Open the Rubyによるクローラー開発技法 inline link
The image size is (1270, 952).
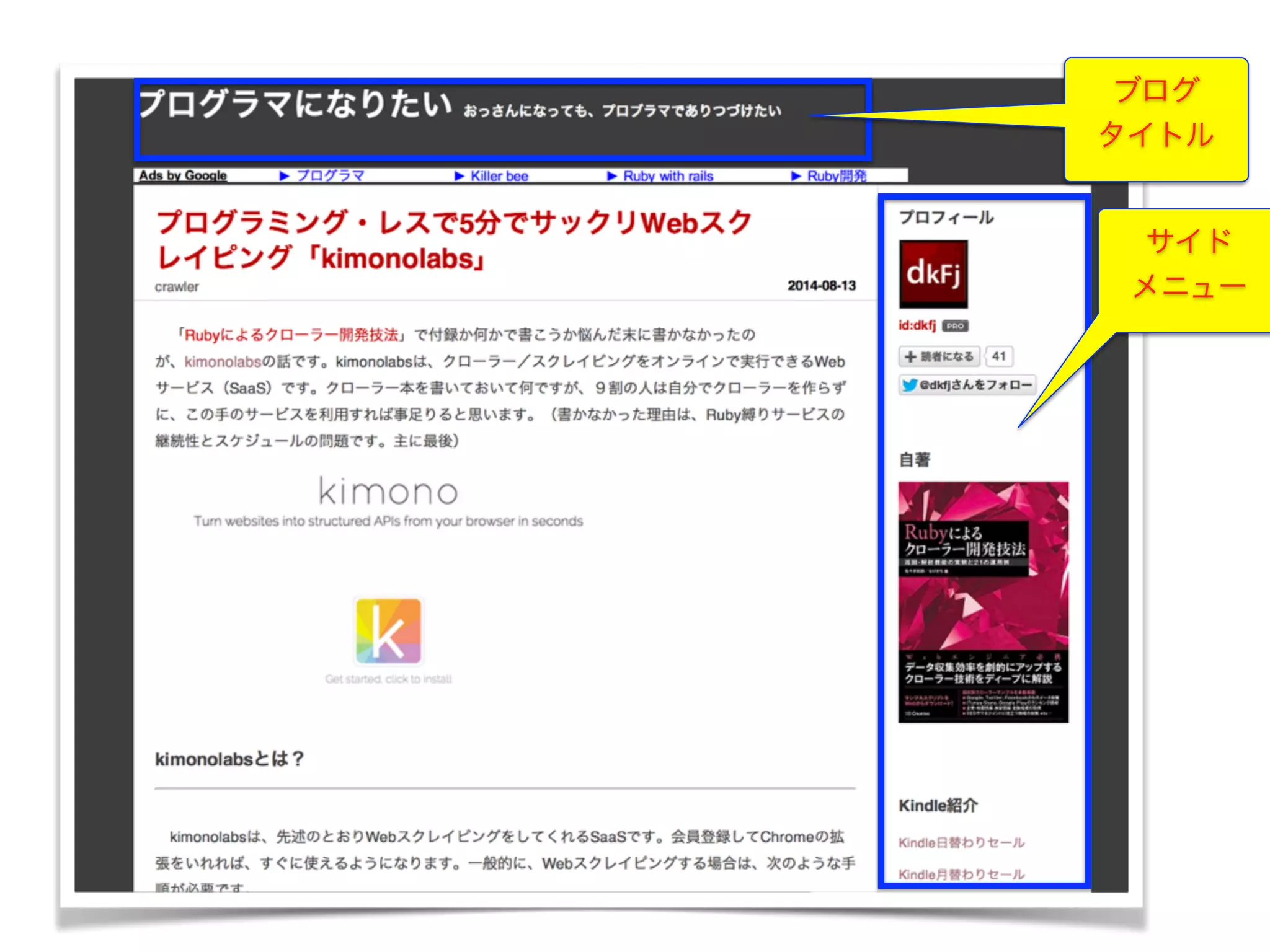click(291, 335)
